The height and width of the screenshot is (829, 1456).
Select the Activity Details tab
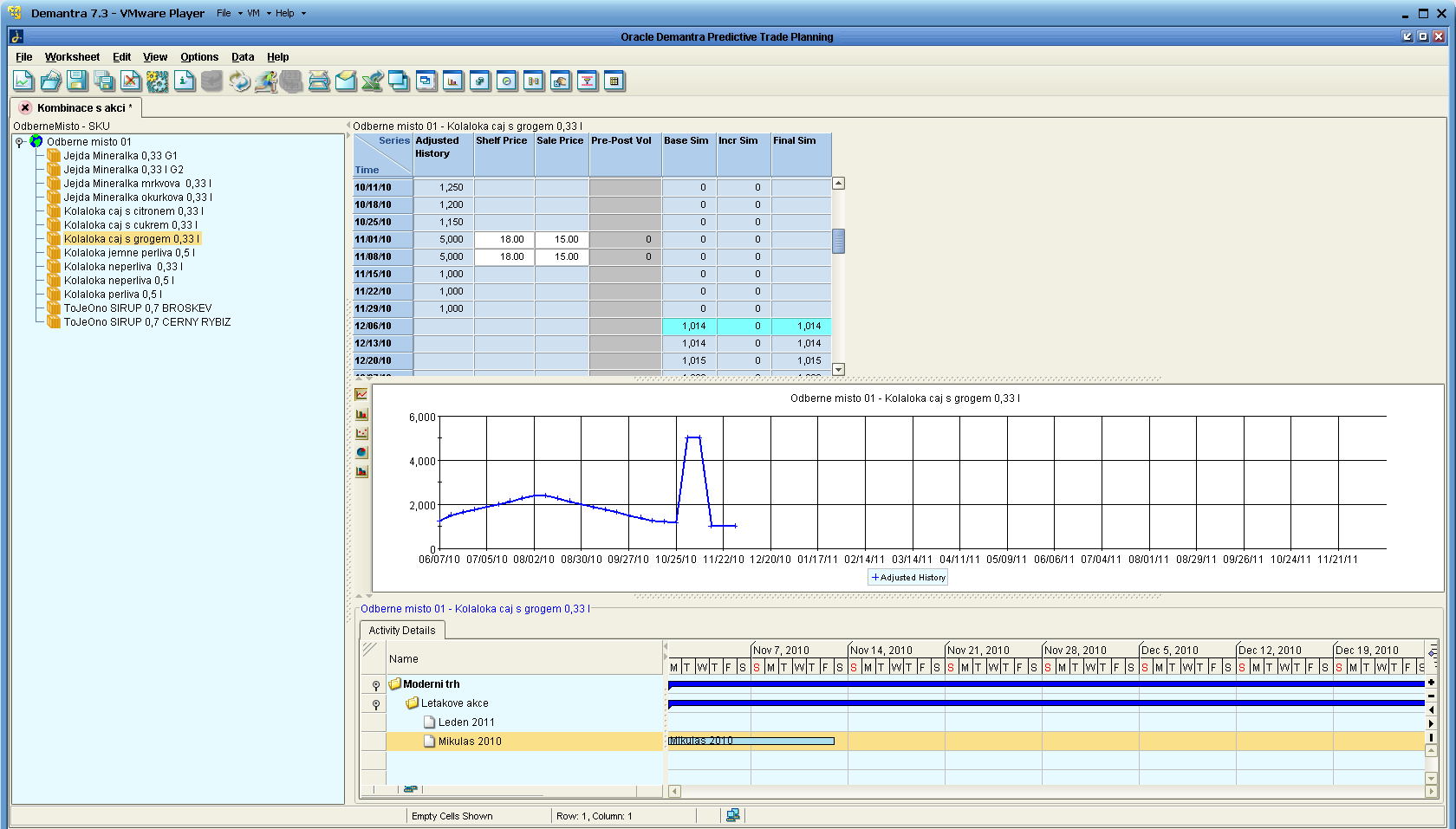pyautogui.click(x=402, y=631)
